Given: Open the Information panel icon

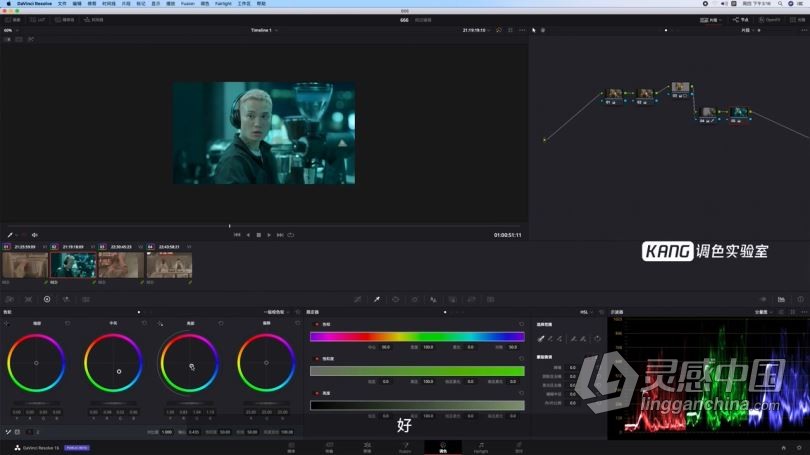Looking at the screenshot, I should click(800, 300).
